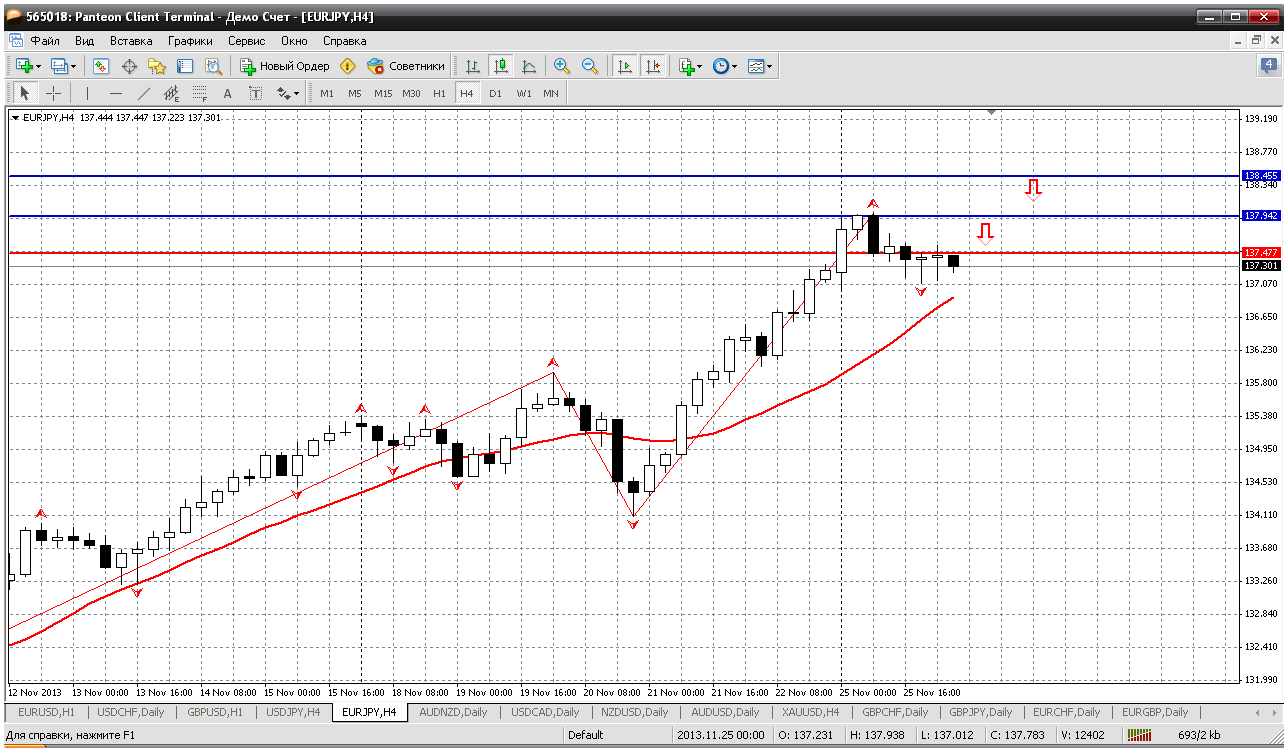Open the Справка menu
Image resolution: width=1288 pixels, height=748 pixels.
(x=344, y=41)
